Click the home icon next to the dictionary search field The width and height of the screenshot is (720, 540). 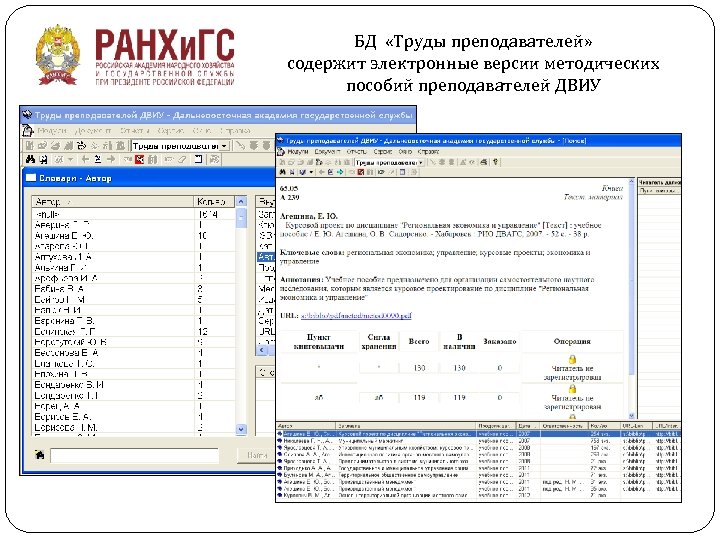tap(40, 455)
